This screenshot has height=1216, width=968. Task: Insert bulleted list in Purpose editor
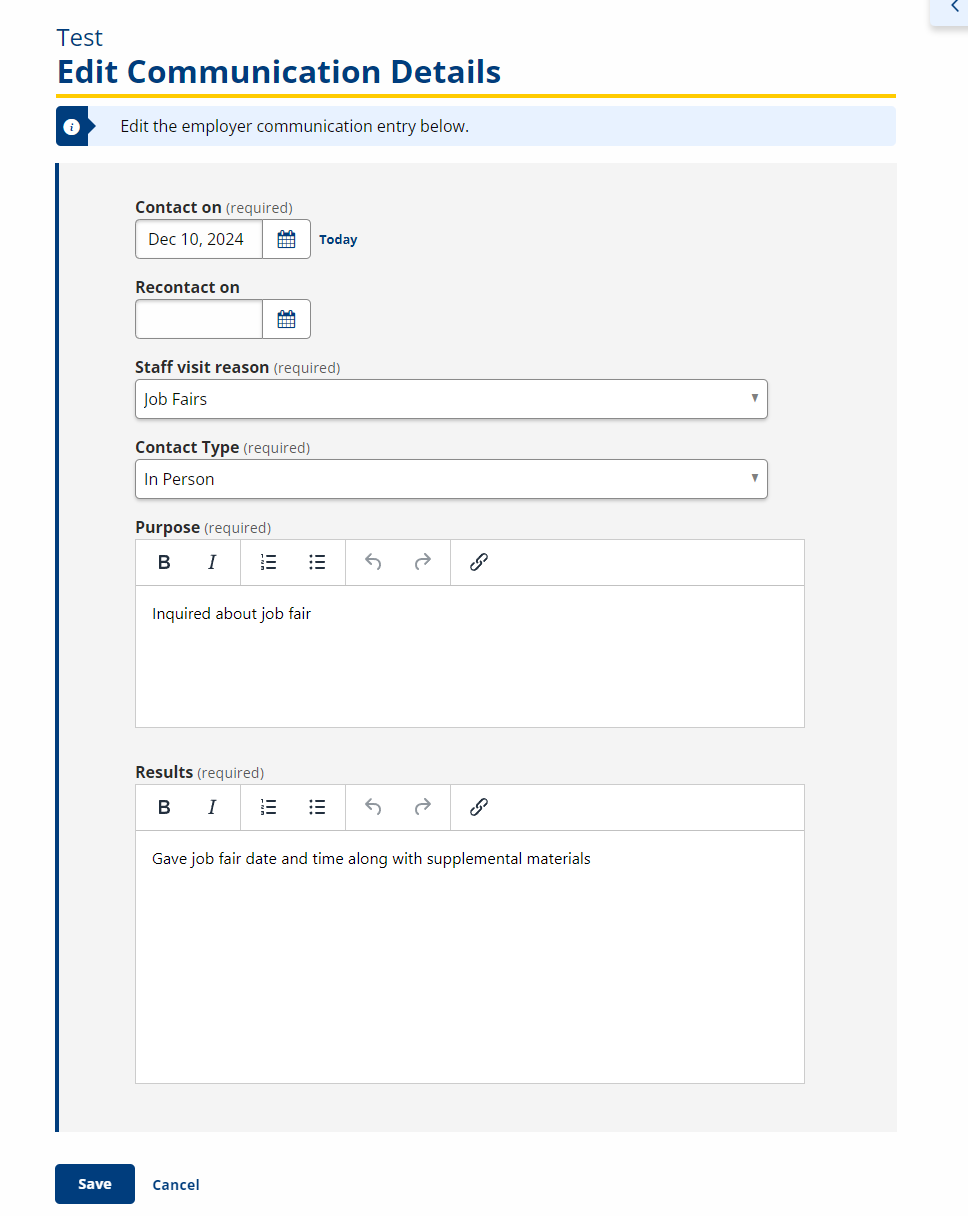[x=317, y=562]
